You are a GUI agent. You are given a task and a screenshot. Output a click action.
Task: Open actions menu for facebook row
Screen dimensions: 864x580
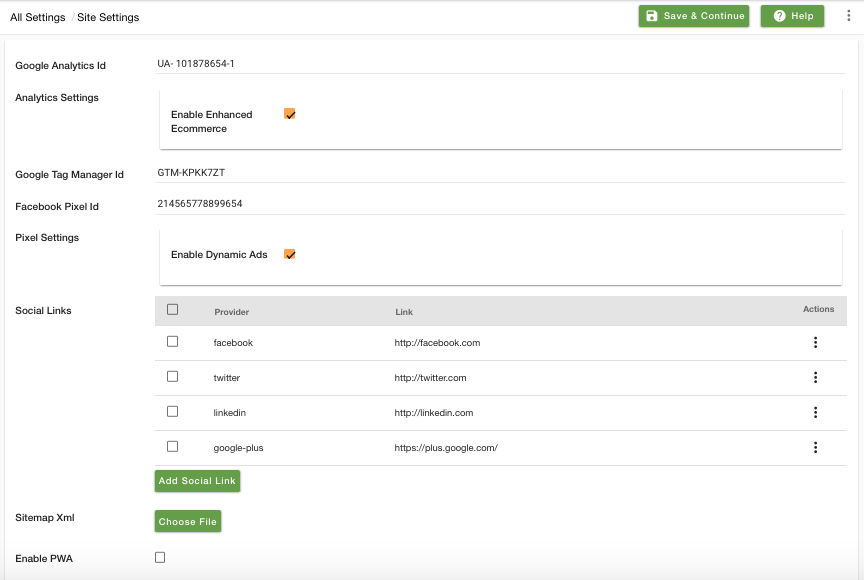click(816, 343)
